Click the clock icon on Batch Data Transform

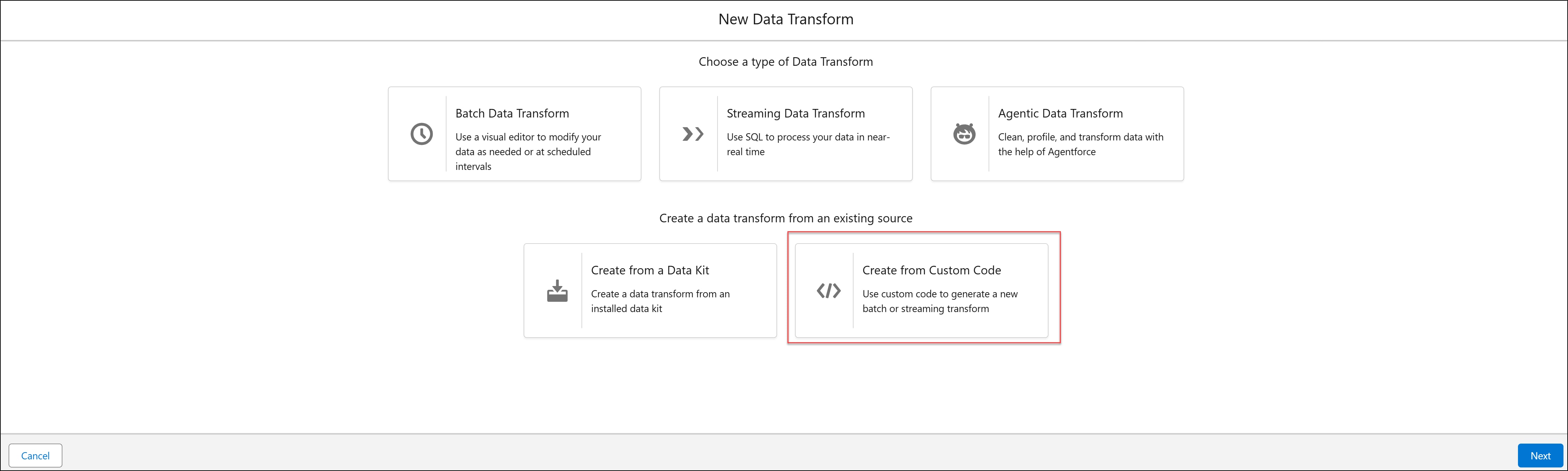(x=421, y=133)
